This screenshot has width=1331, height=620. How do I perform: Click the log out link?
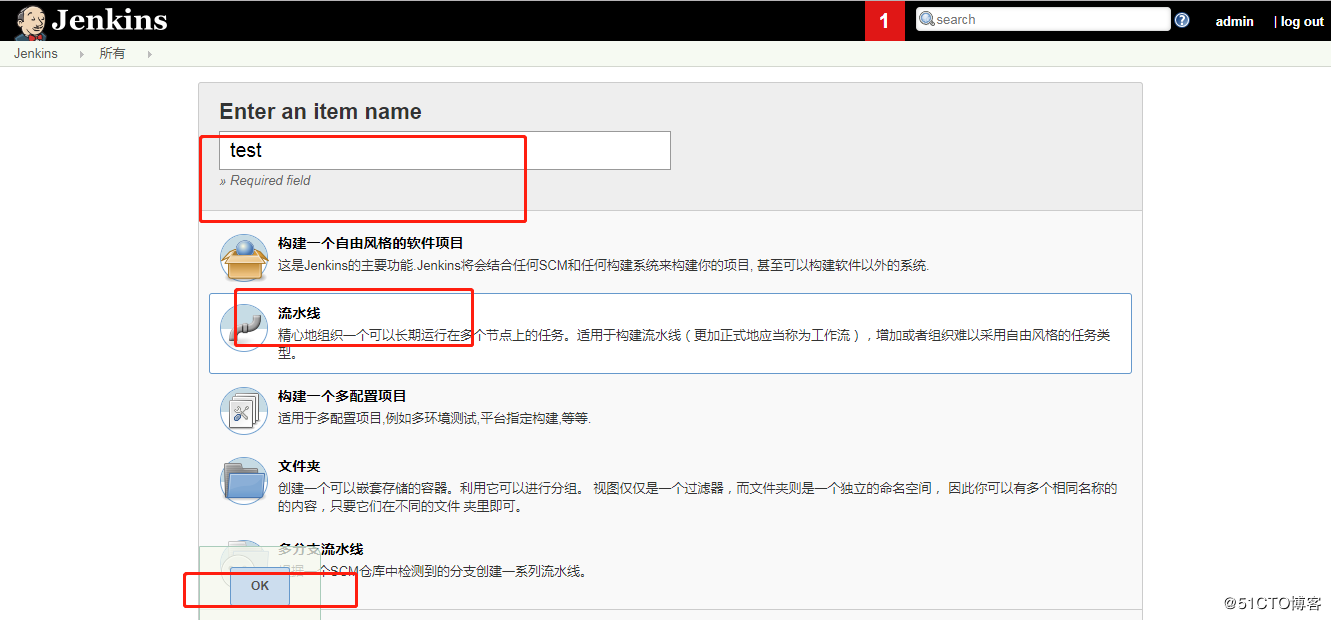pyautogui.click(x=1301, y=20)
